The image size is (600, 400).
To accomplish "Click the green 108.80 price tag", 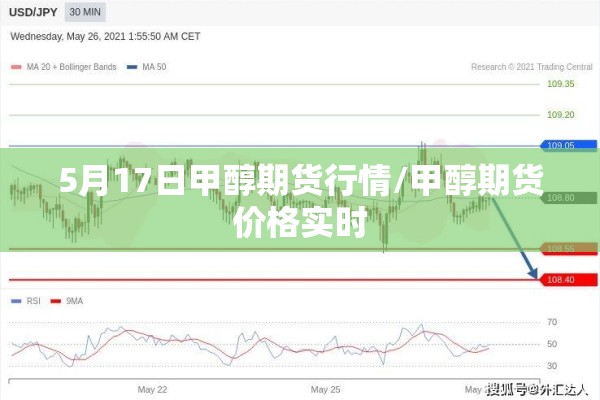I will coord(569,198).
